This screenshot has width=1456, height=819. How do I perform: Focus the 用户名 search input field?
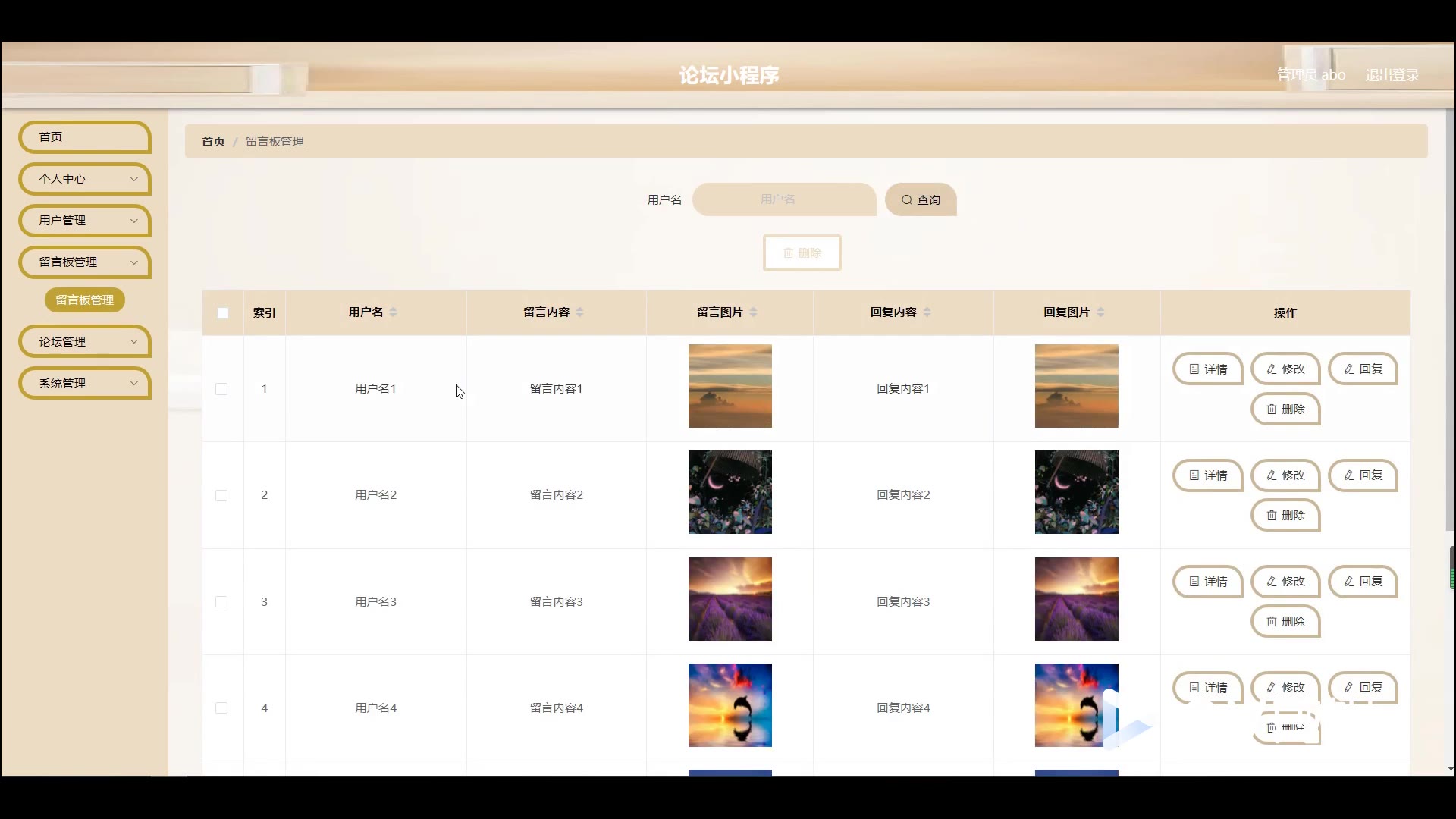784,199
